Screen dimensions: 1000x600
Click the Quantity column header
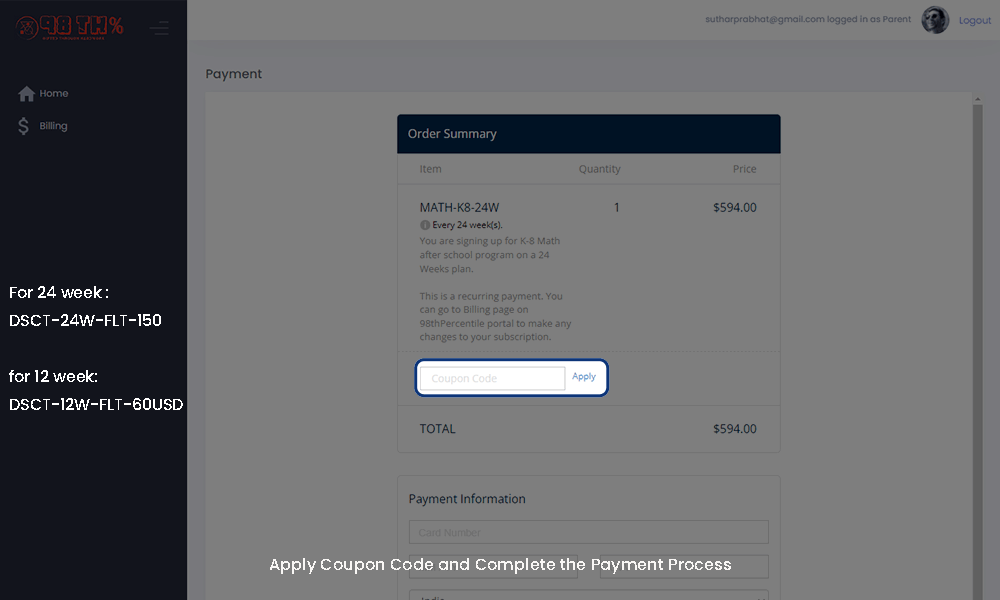(x=599, y=169)
